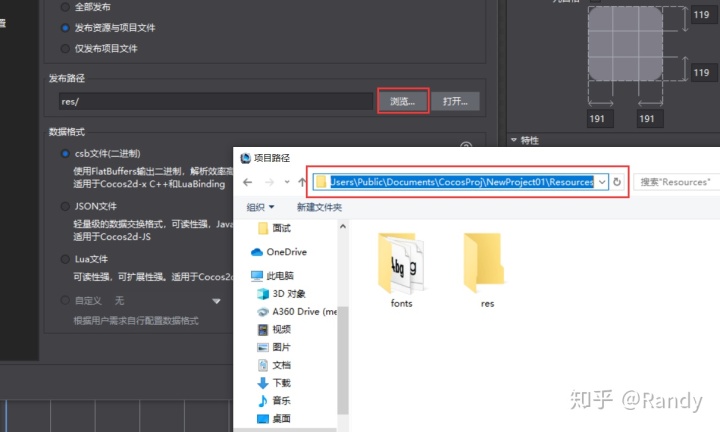720x432 pixels.
Task: Open 3D 对象 in navigation pane
Action: pyautogui.click(x=281, y=293)
